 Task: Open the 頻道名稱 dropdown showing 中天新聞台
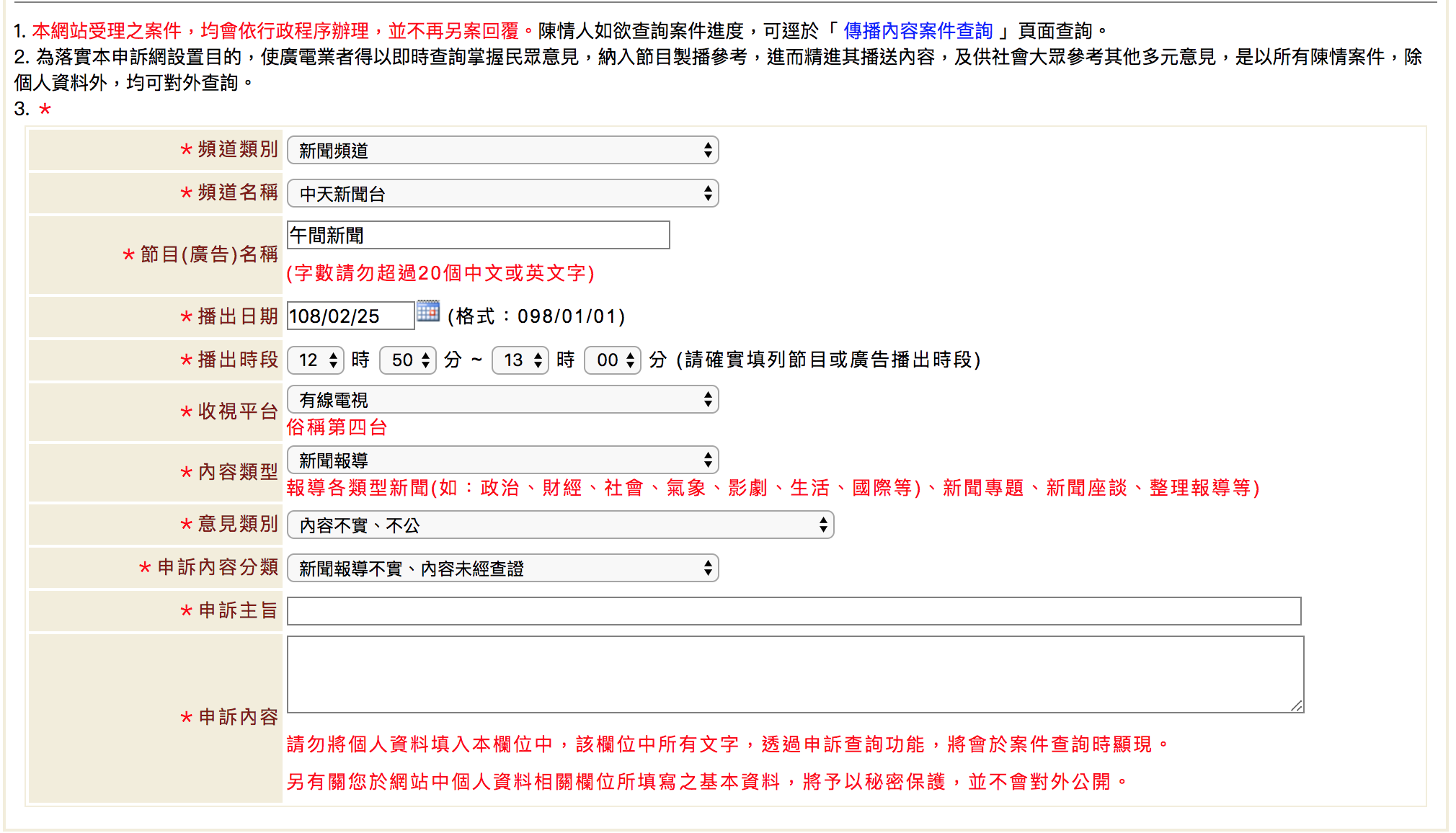click(x=502, y=194)
